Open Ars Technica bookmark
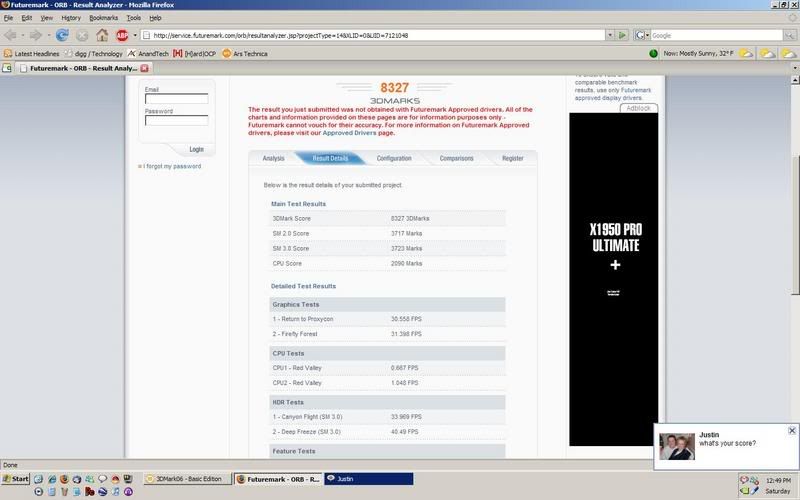Image resolution: width=800 pixels, height=500 pixels. 245,53
